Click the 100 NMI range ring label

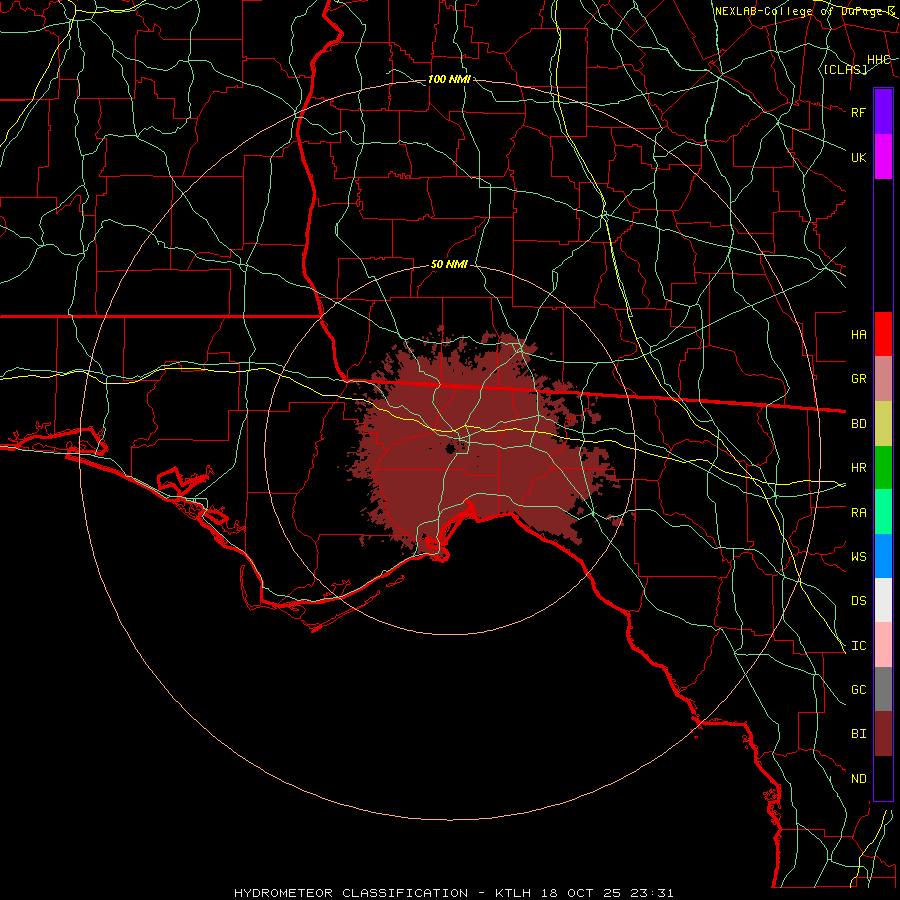click(x=449, y=79)
